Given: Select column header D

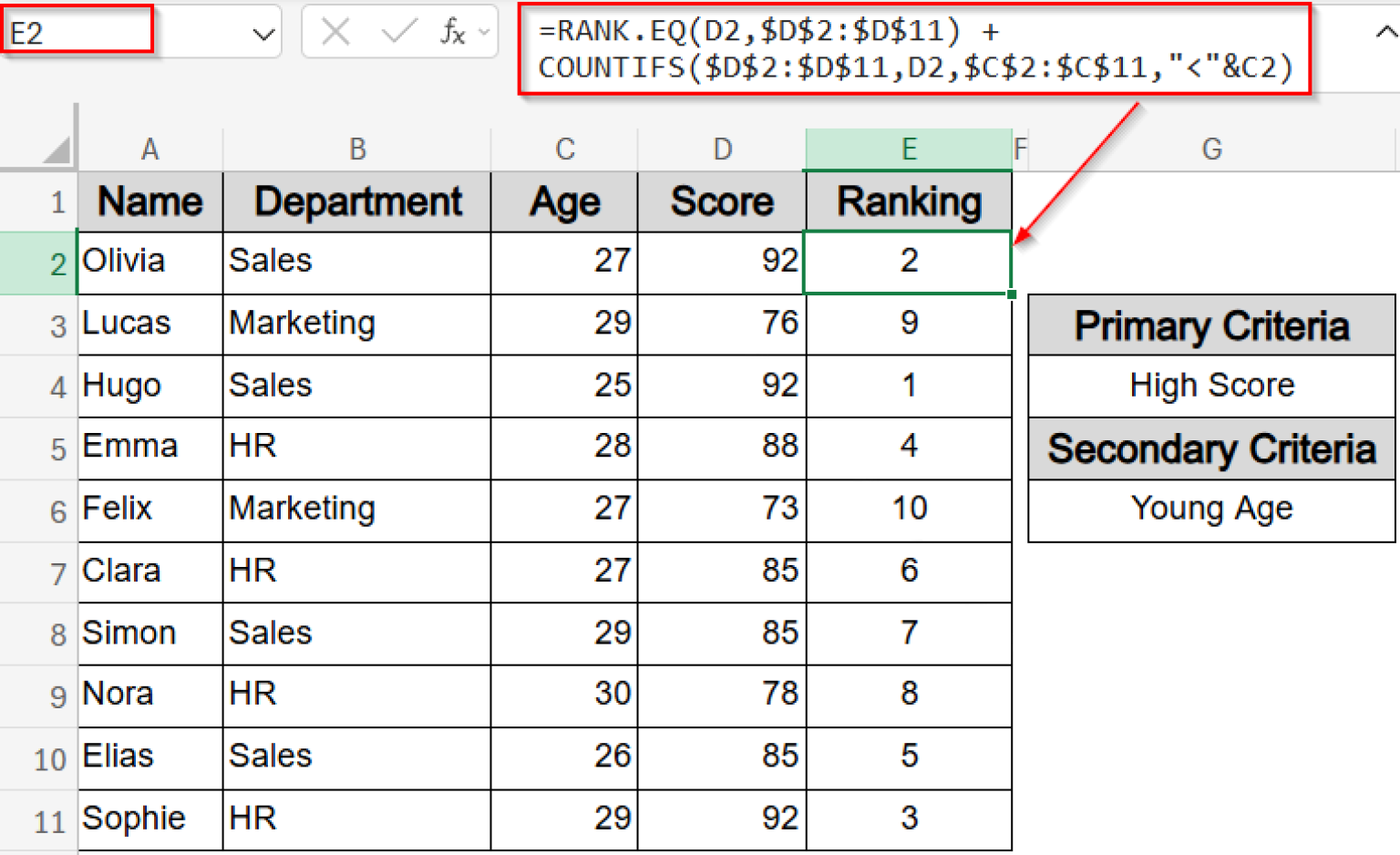Looking at the screenshot, I should pos(721,149).
